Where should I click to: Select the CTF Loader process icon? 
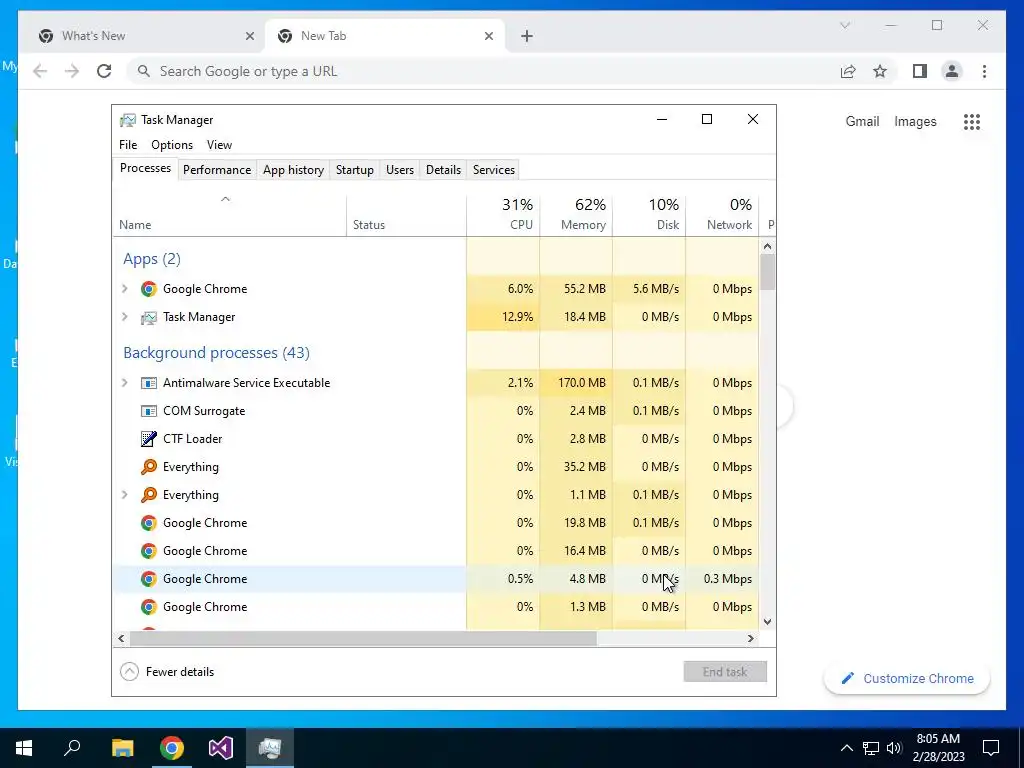point(149,439)
